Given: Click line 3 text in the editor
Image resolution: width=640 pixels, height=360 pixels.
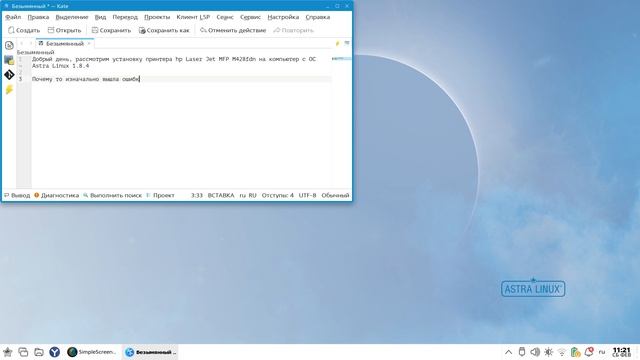Looking at the screenshot, I should pyautogui.click(x=86, y=79).
